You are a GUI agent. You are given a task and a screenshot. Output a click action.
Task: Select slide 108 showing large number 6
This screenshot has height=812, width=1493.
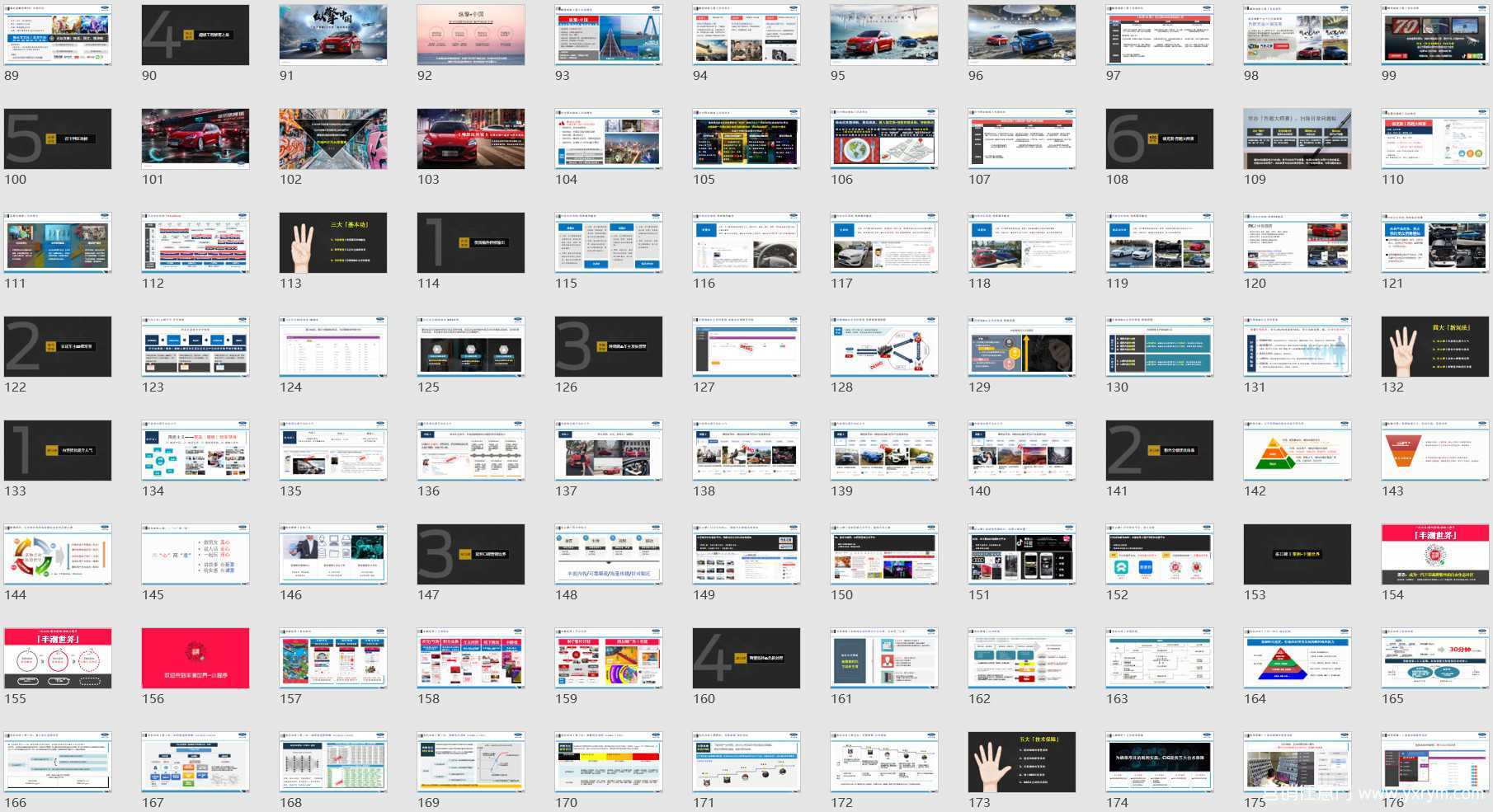(x=1160, y=139)
